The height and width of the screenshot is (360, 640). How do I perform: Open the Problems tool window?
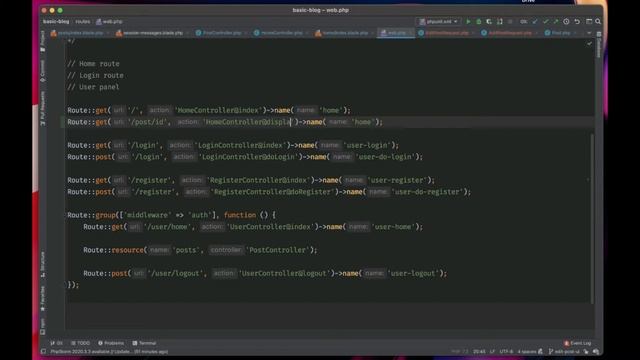tap(111, 343)
